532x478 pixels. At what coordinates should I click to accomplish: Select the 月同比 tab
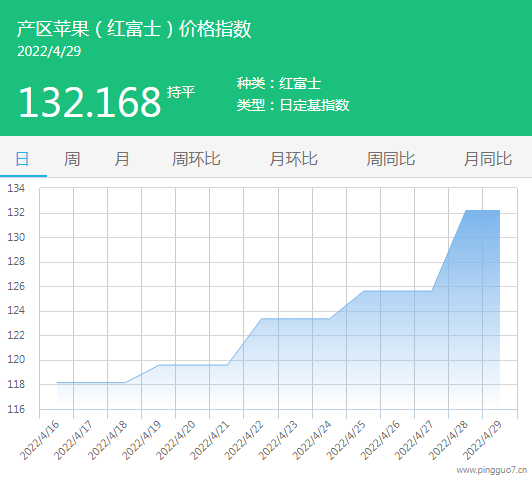click(x=488, y=159)
